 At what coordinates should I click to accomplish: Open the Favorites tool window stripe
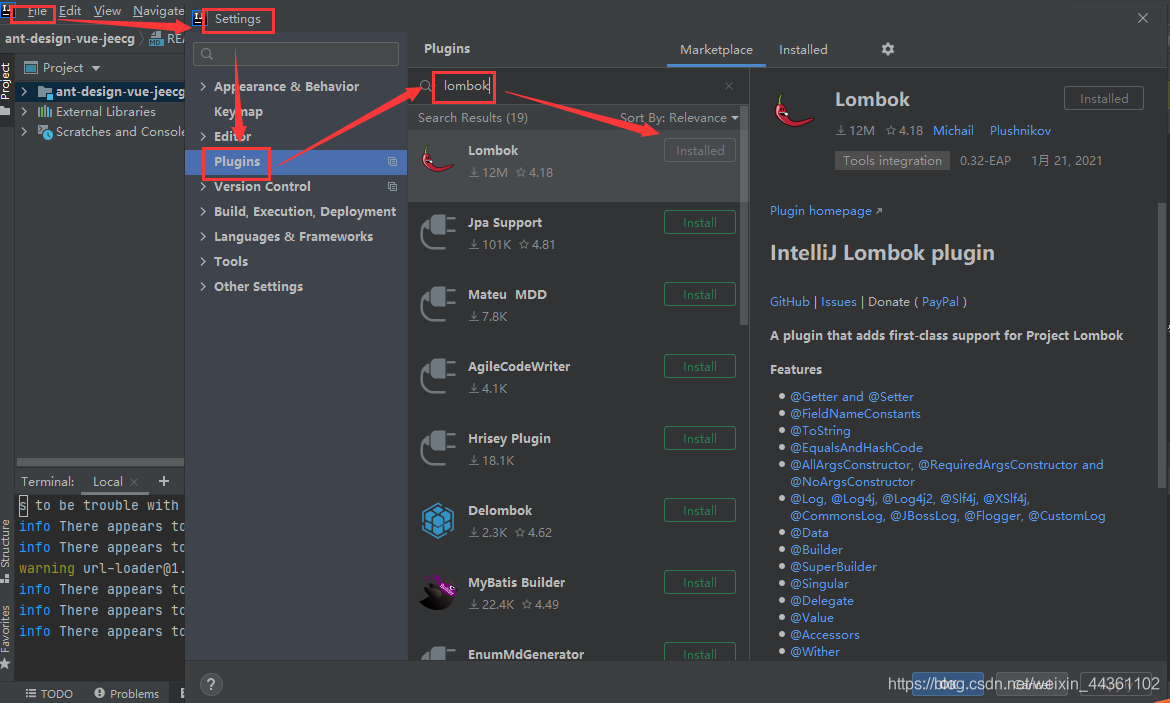6,637
